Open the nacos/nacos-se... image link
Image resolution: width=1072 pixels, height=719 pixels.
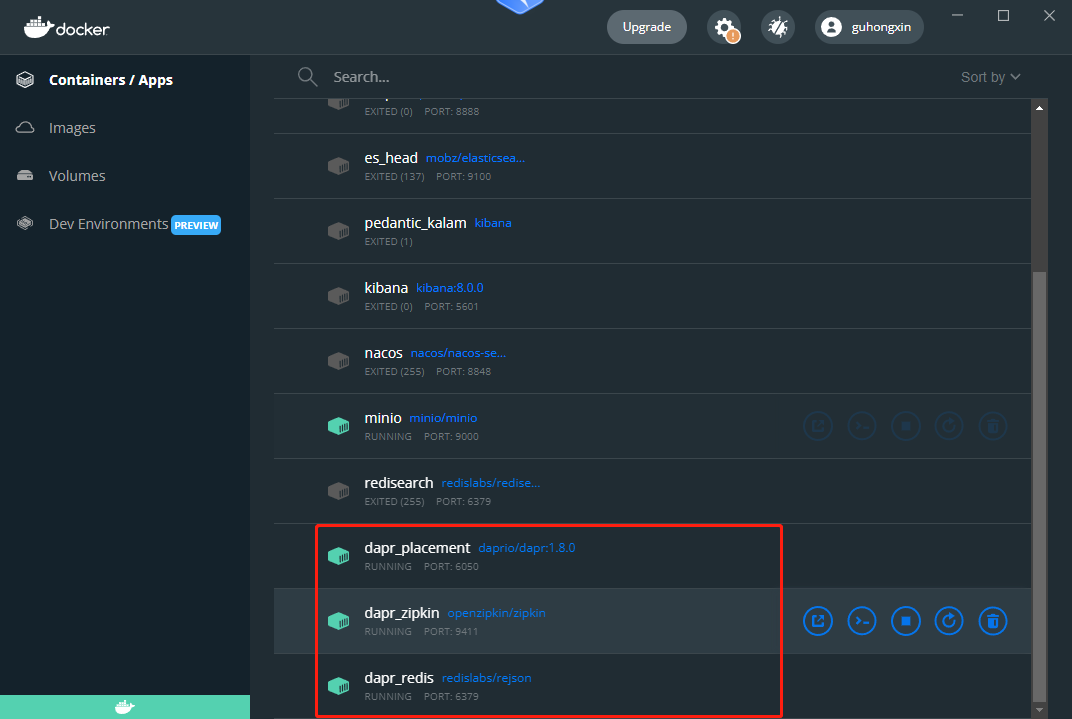(x=458, y=353)
